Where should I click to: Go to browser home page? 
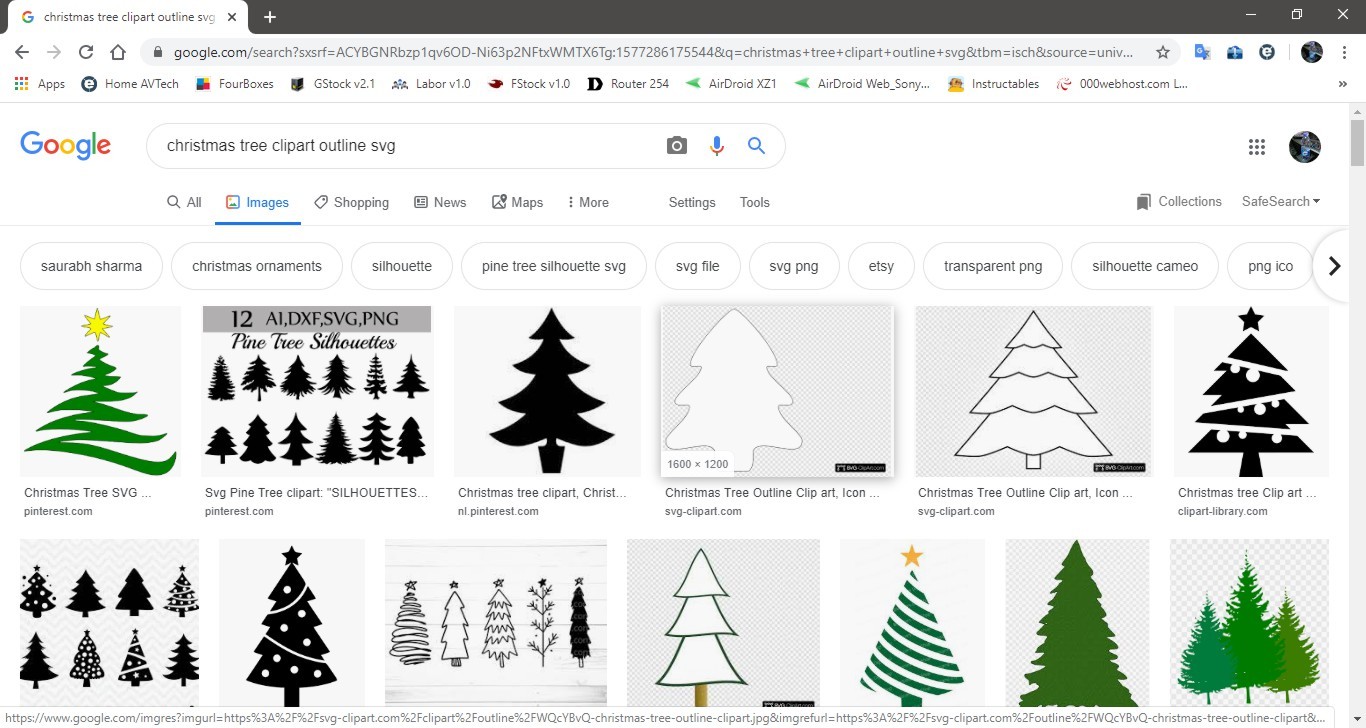pyautogui.click(x=118, y=53)
